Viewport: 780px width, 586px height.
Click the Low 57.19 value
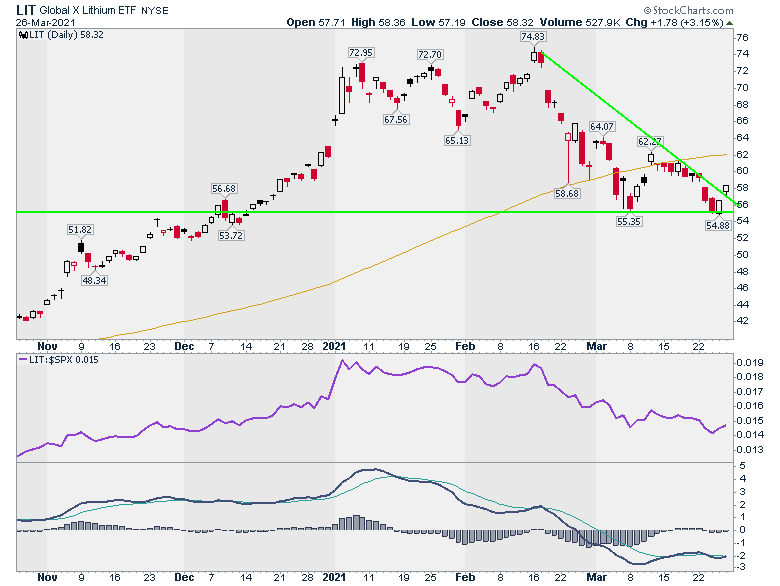[x=438, y=22]
